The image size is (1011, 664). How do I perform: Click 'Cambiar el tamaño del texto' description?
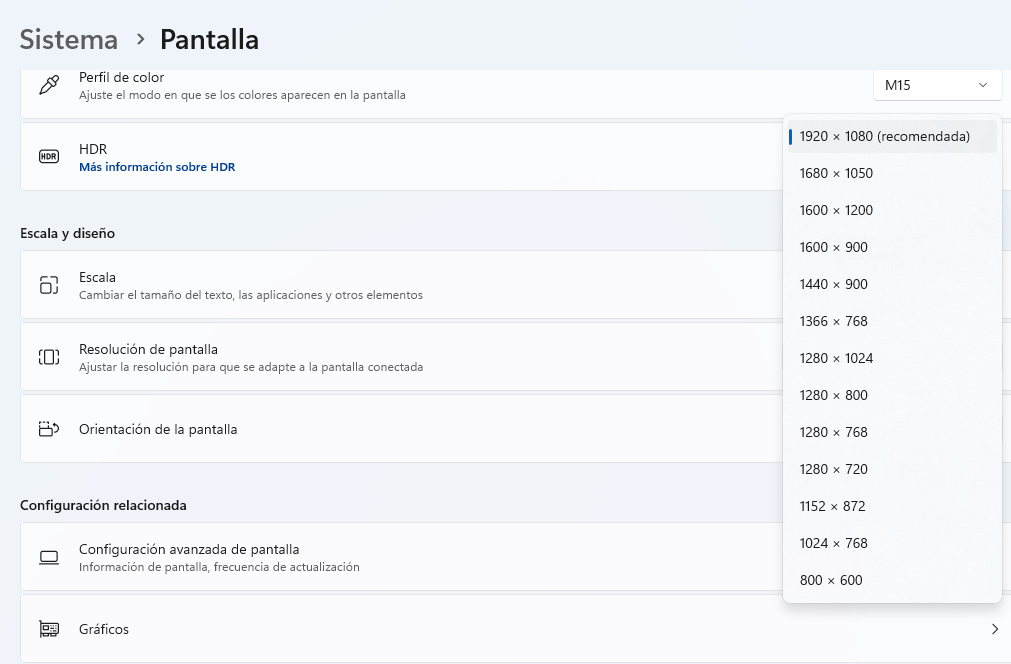[x=251, y=295]
